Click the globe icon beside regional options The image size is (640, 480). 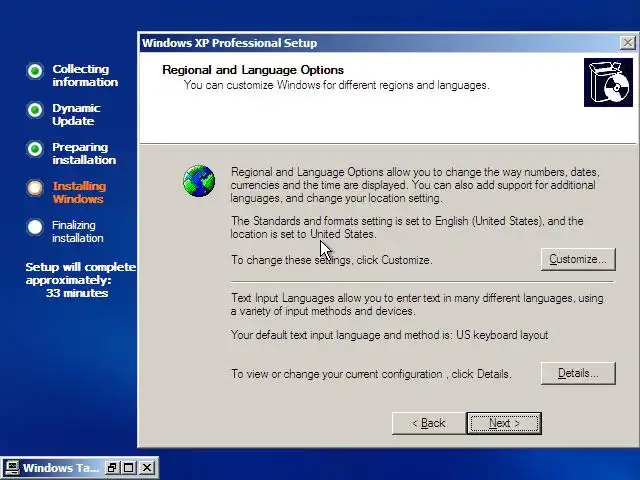coord(199,181)
